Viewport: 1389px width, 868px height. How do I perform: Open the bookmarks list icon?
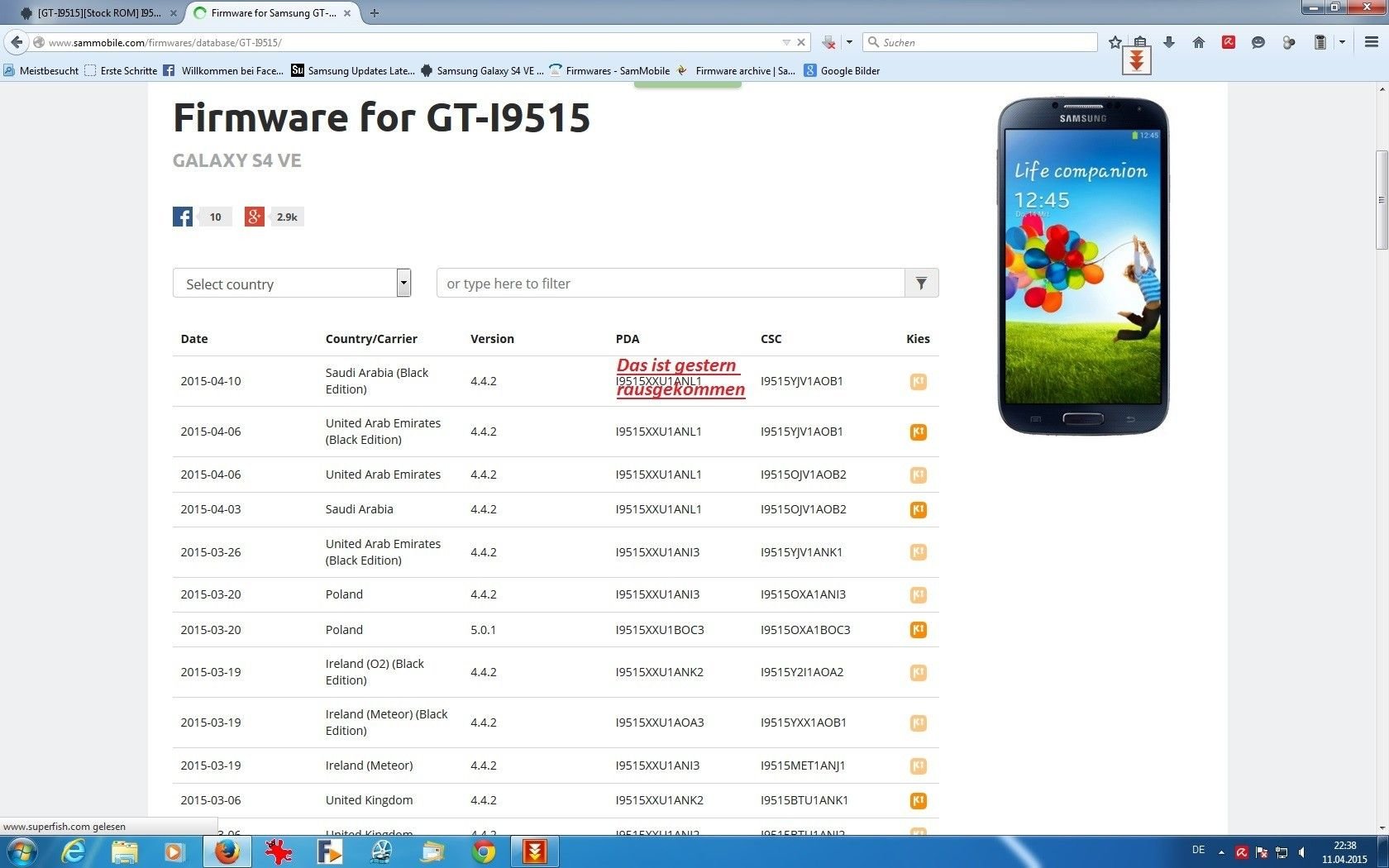pos(1140,42)
